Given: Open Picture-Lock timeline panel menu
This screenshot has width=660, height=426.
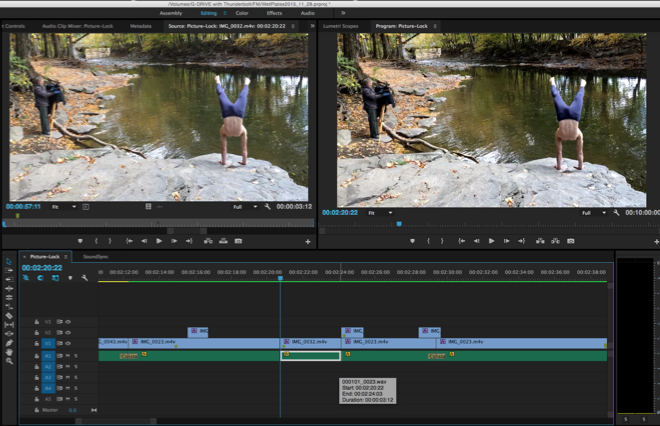Looking at the screenshot, I should [66, 257].
